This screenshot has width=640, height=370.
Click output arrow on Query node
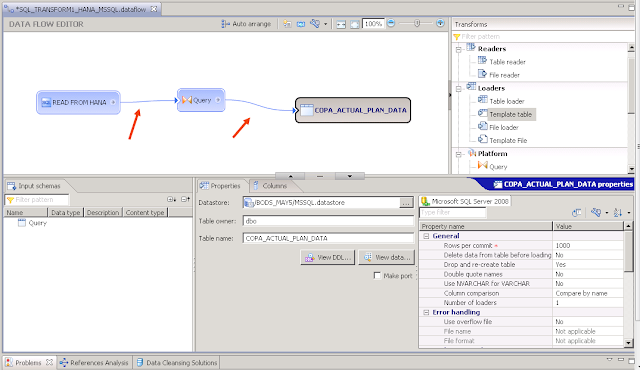(218, 100)
